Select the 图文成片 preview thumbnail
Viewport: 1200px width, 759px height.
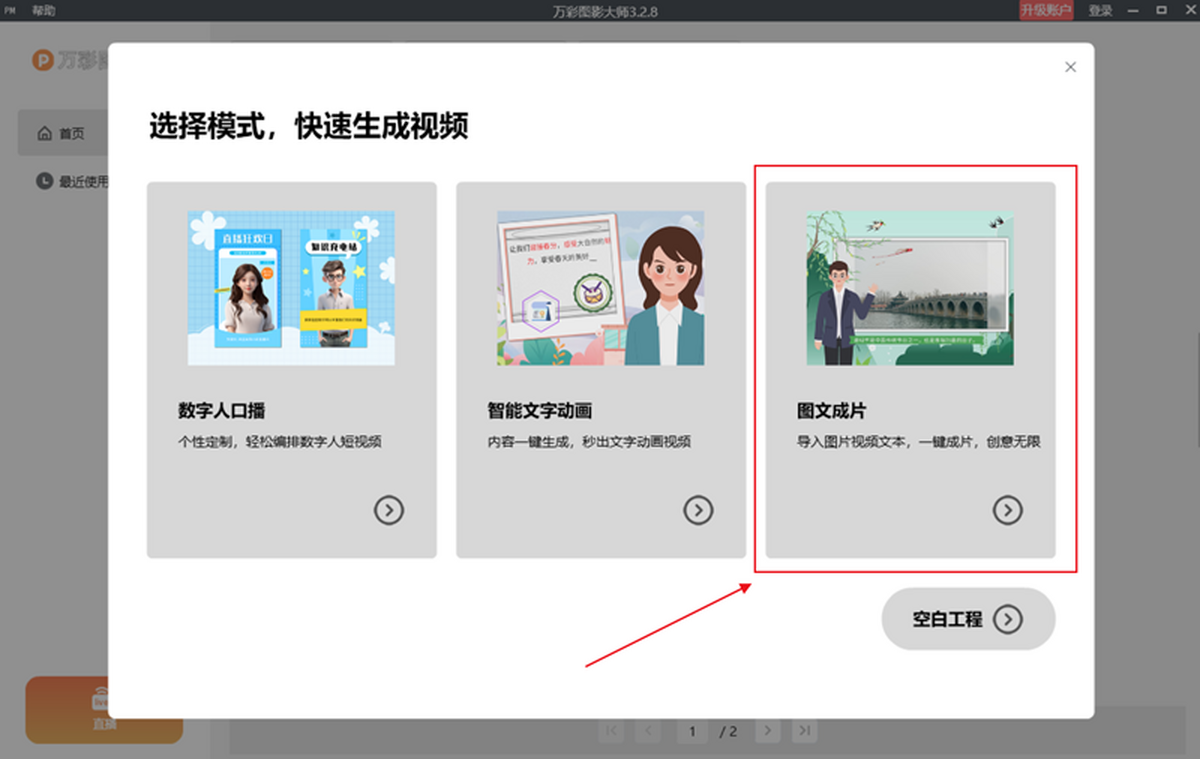coord(910,288)
